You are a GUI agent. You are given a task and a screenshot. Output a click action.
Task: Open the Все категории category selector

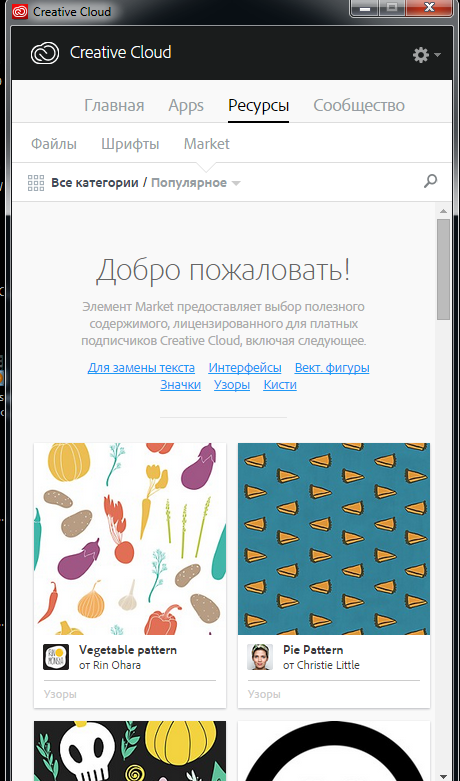click(x=95, y=183)
